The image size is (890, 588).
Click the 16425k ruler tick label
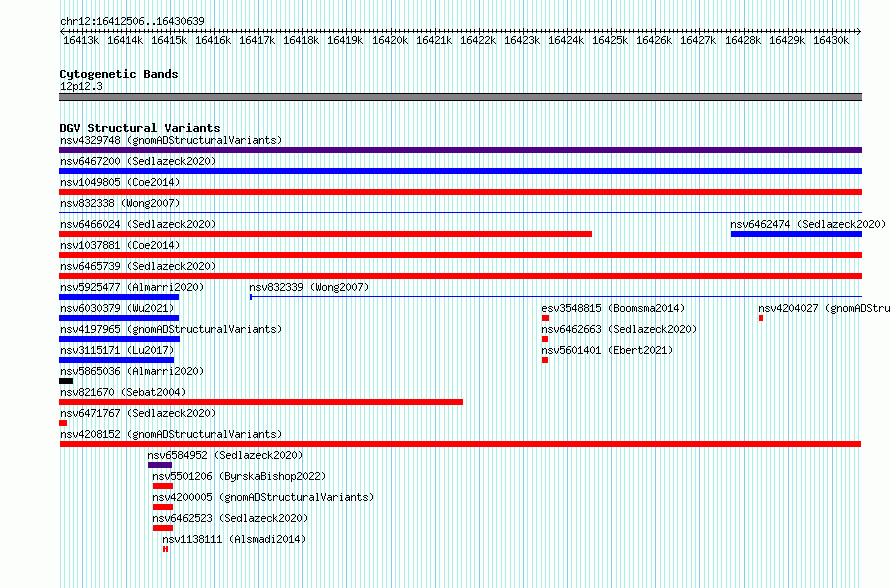click(x=610, y=40)
